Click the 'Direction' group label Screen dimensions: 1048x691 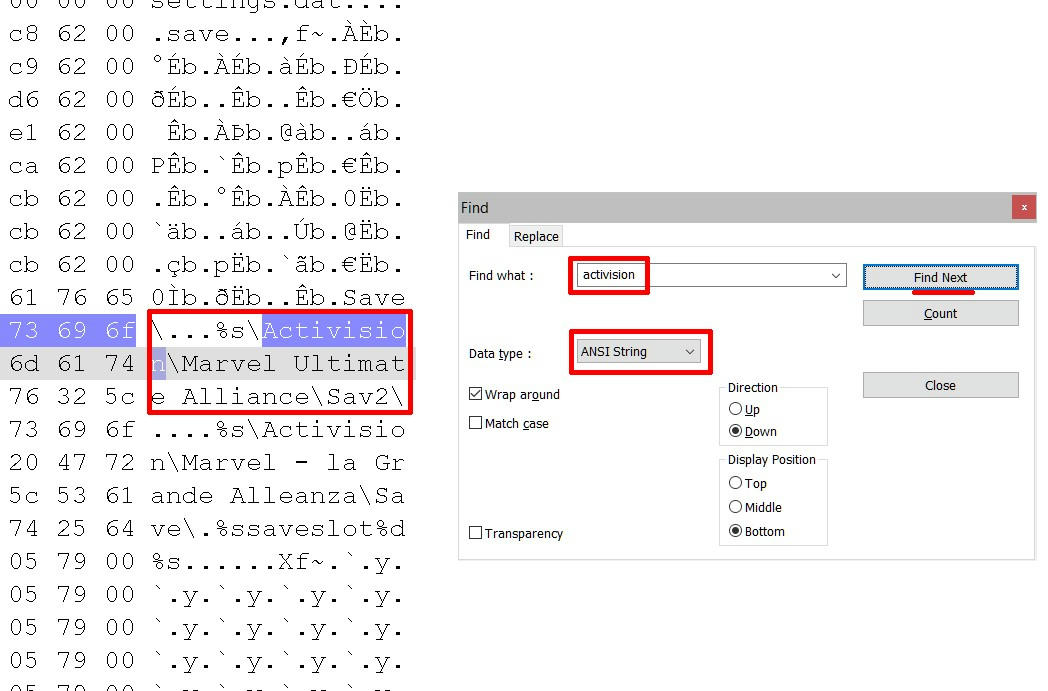753,388
